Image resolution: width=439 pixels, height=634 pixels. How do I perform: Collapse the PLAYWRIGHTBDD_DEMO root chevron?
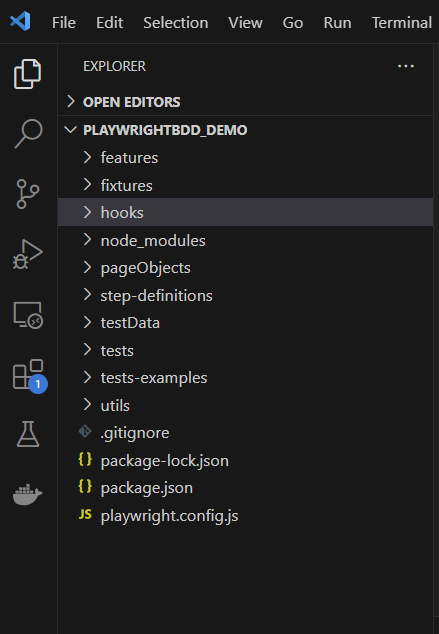[x=71, y=129]
